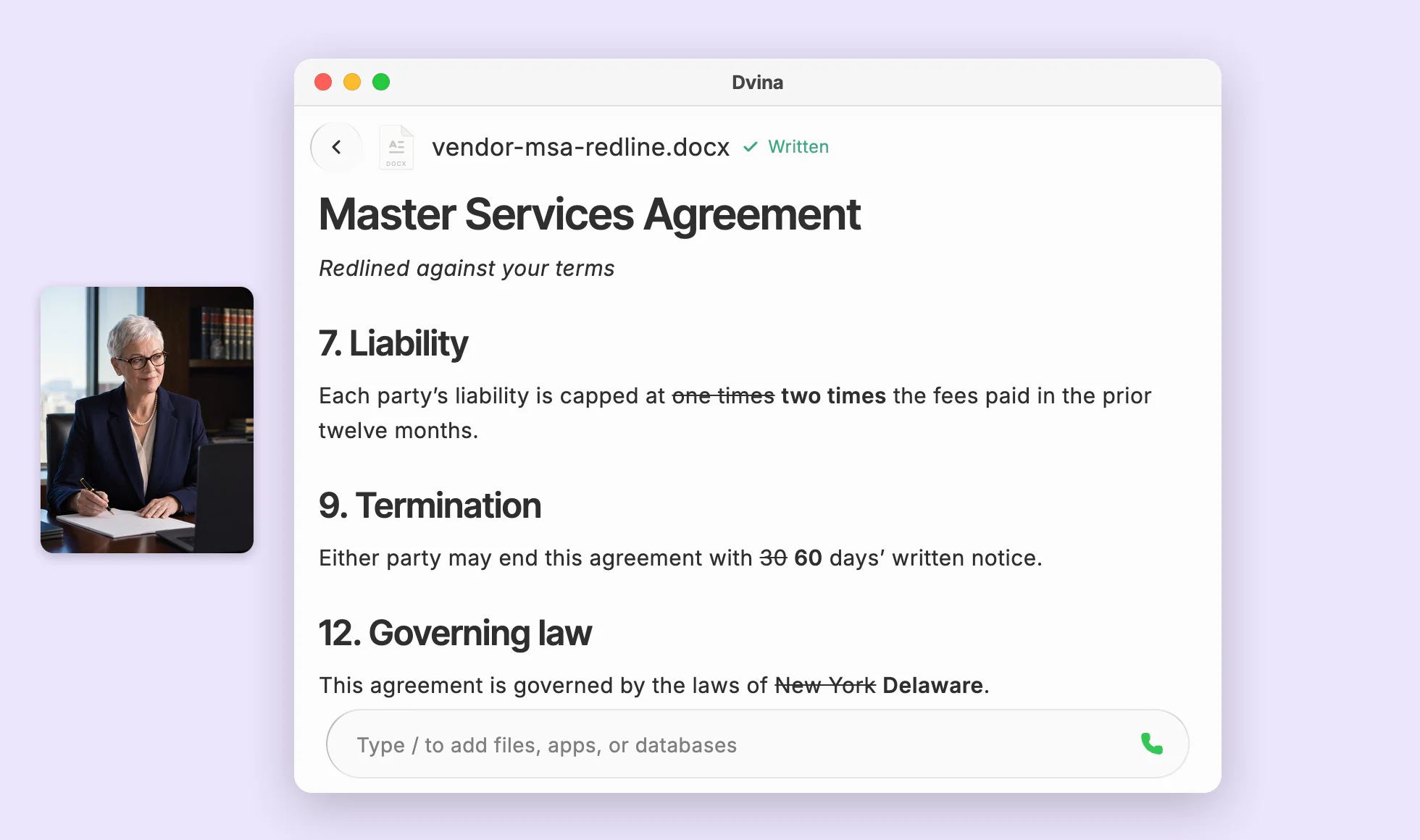Viewport: 1420px width, 840px height.
Task: Click the vendor-msa-redline.docx file name
Action: [580, 147]
